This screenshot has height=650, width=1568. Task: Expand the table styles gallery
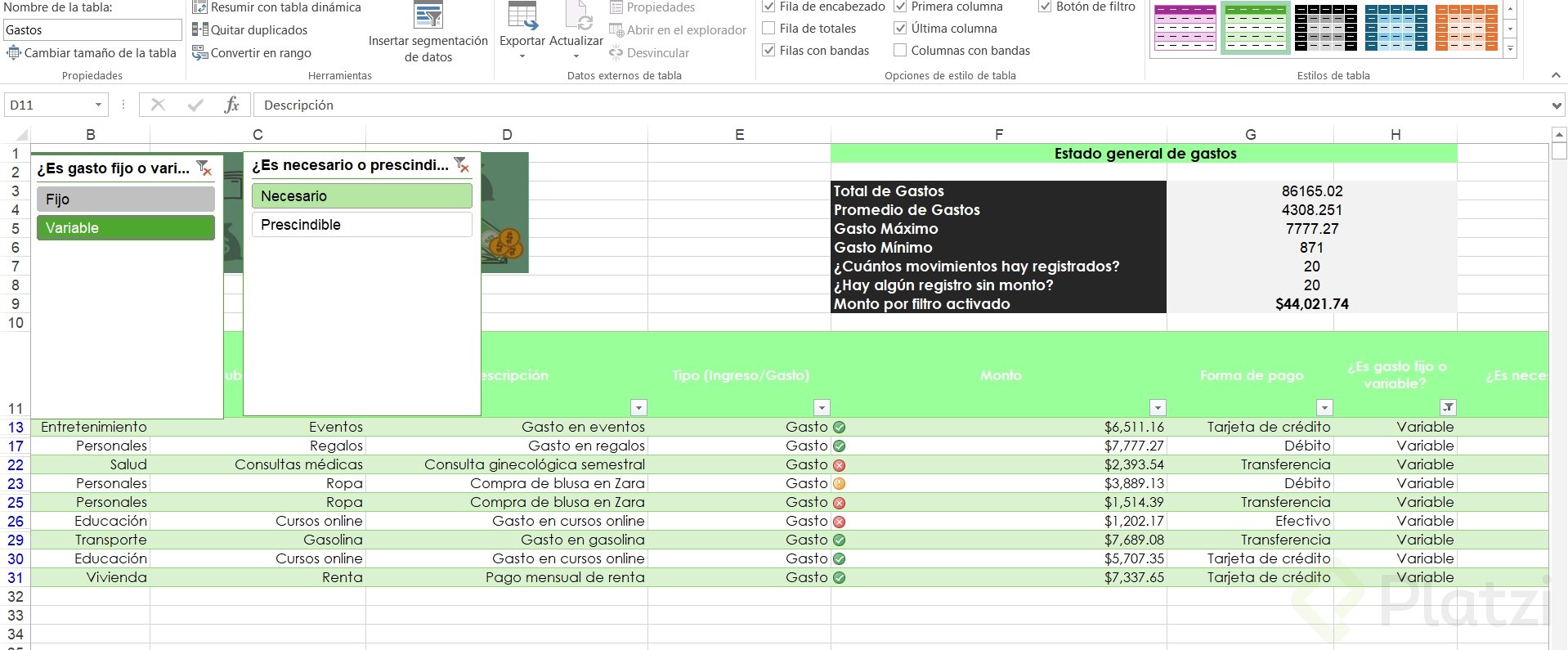click(1510, 50)
